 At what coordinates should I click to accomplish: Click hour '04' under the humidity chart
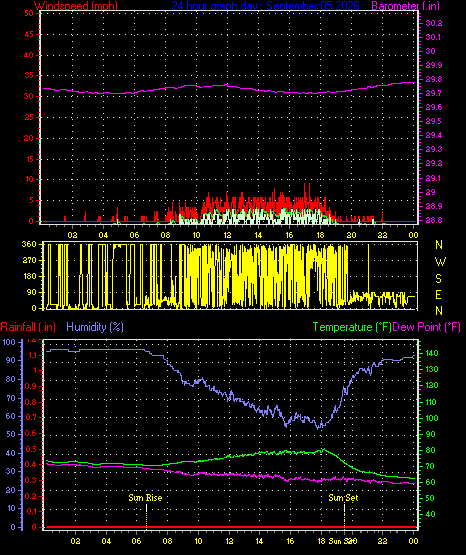click(x=106, y=541)
